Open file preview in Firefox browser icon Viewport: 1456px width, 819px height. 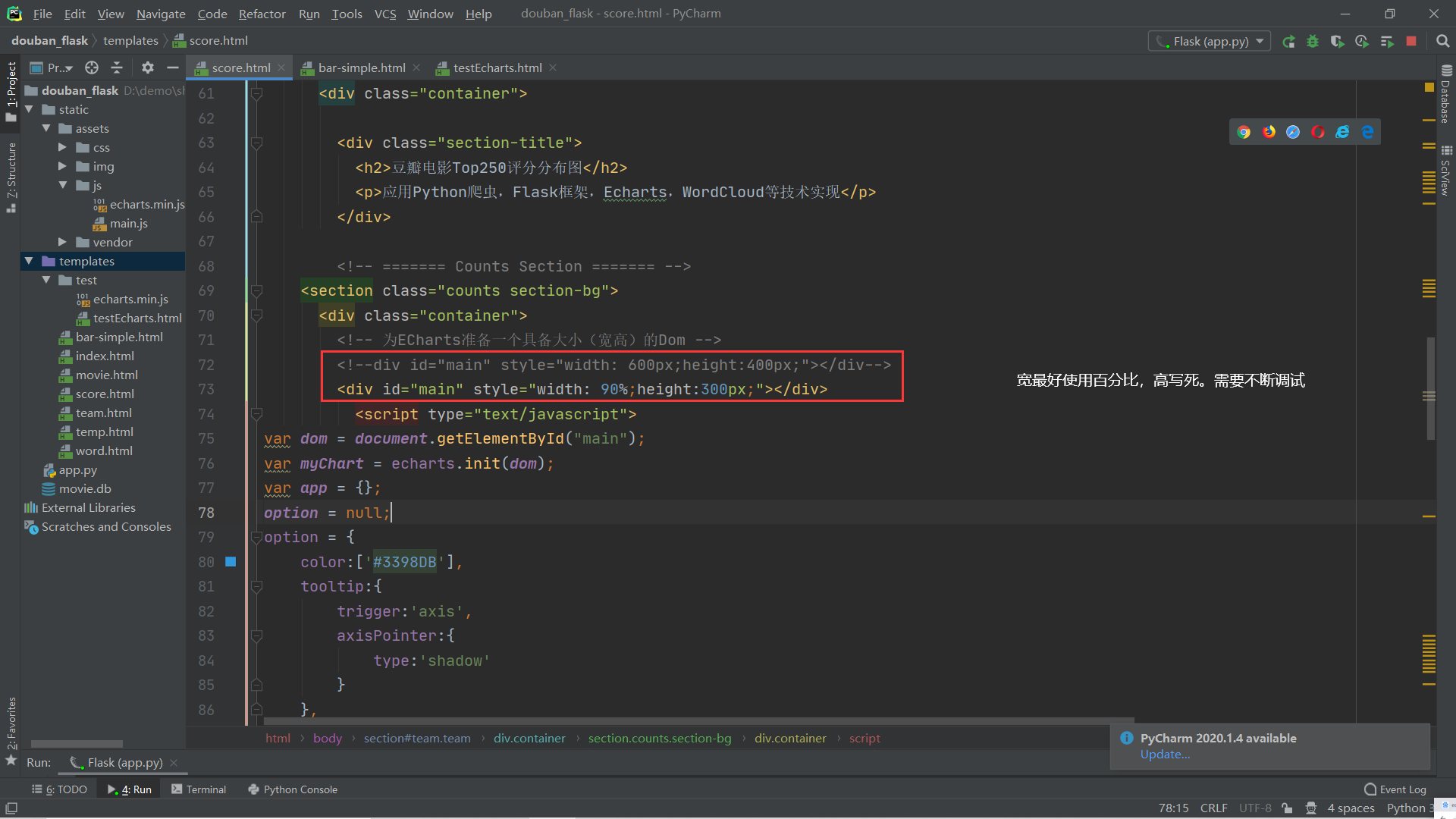click(1269, 132)
